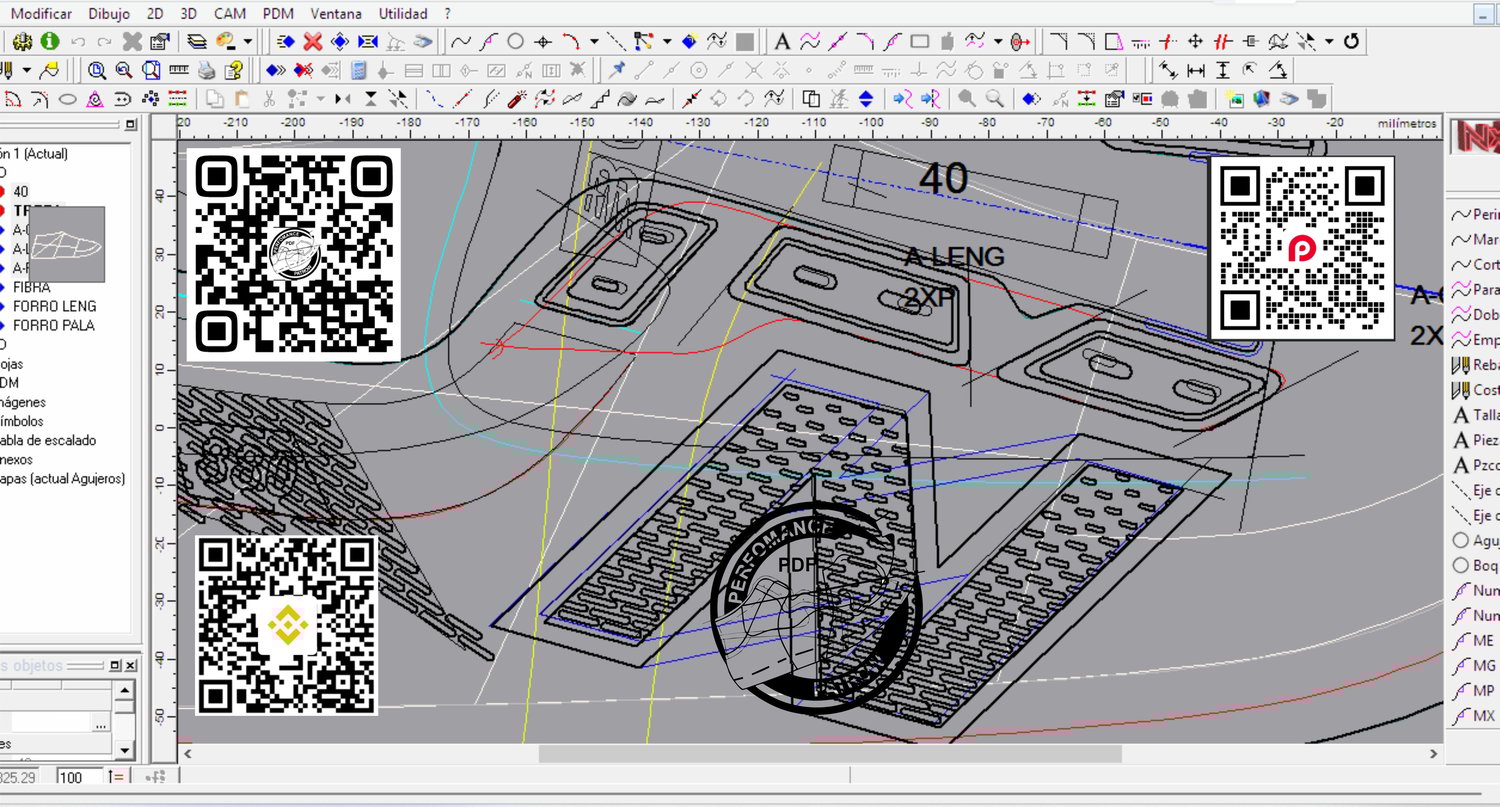Select FORRO LENG piece in tree
1500x807 pixels.
tap(54, 306)
